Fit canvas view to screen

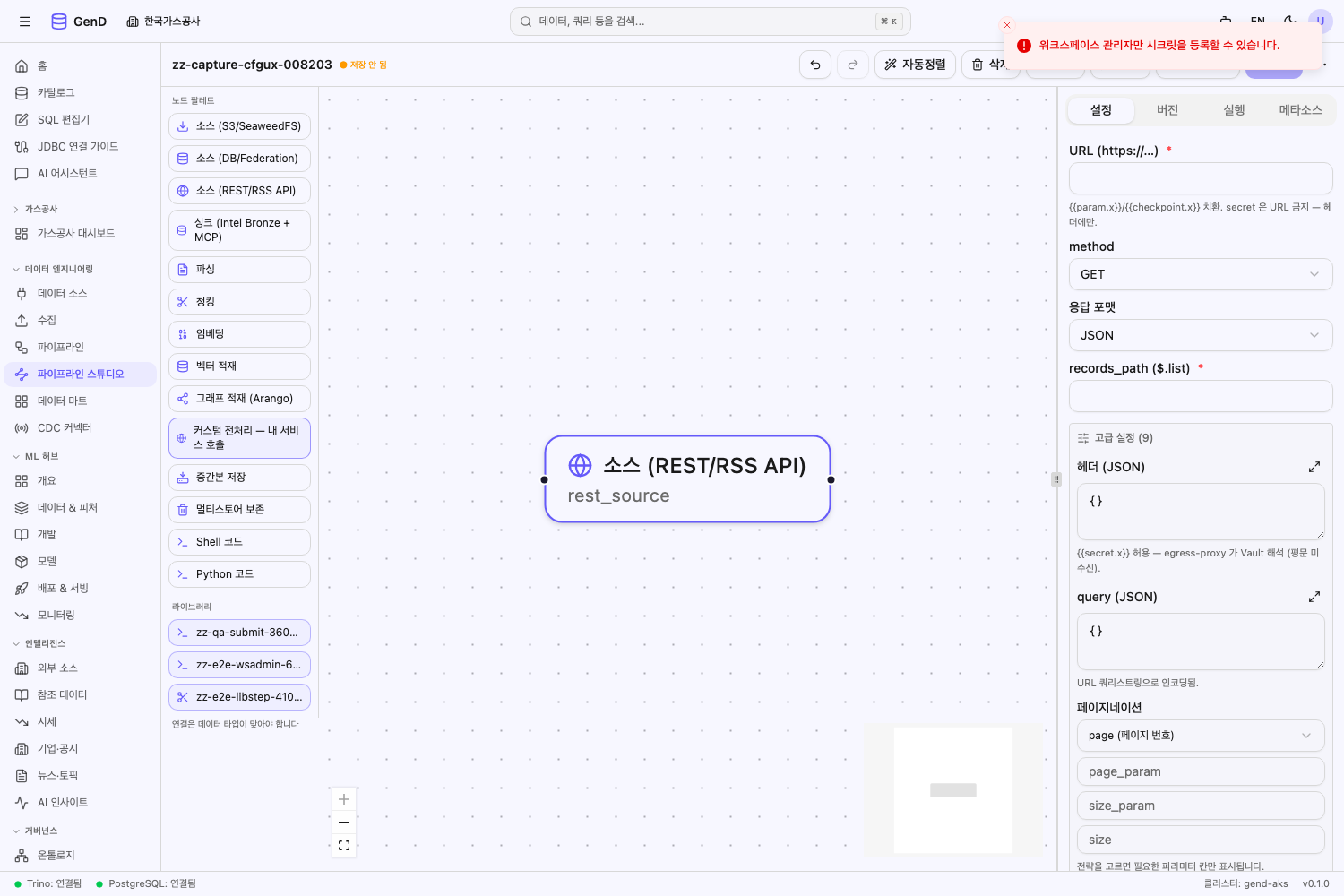click(x=344, y=845)
